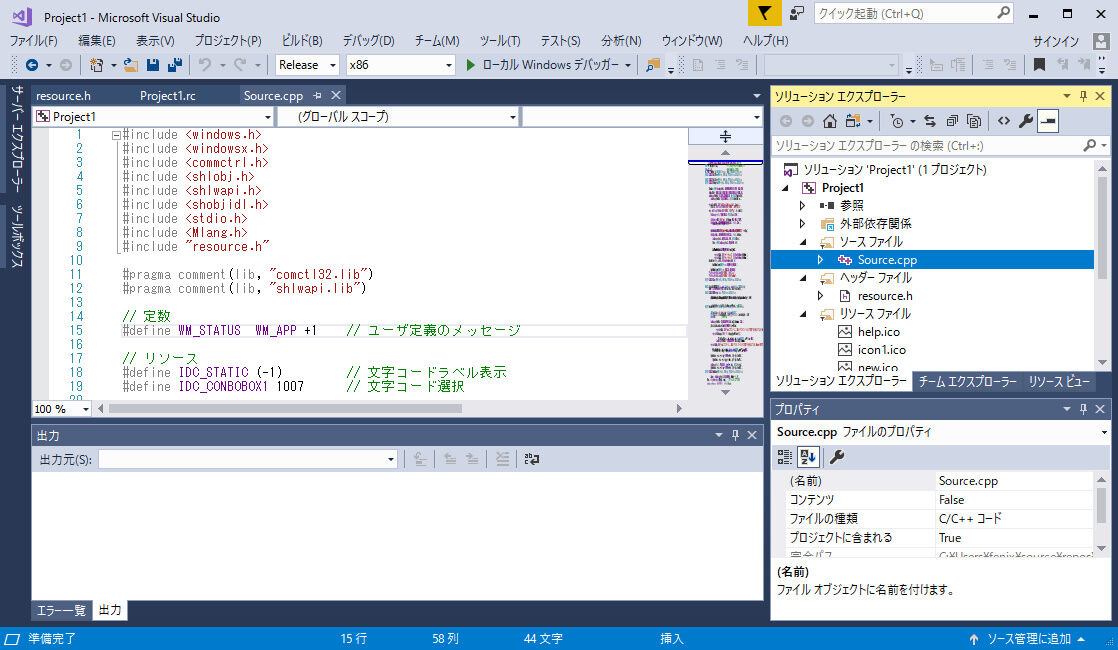Open the Project1 scope dropdown in editor

click(153, 116)
